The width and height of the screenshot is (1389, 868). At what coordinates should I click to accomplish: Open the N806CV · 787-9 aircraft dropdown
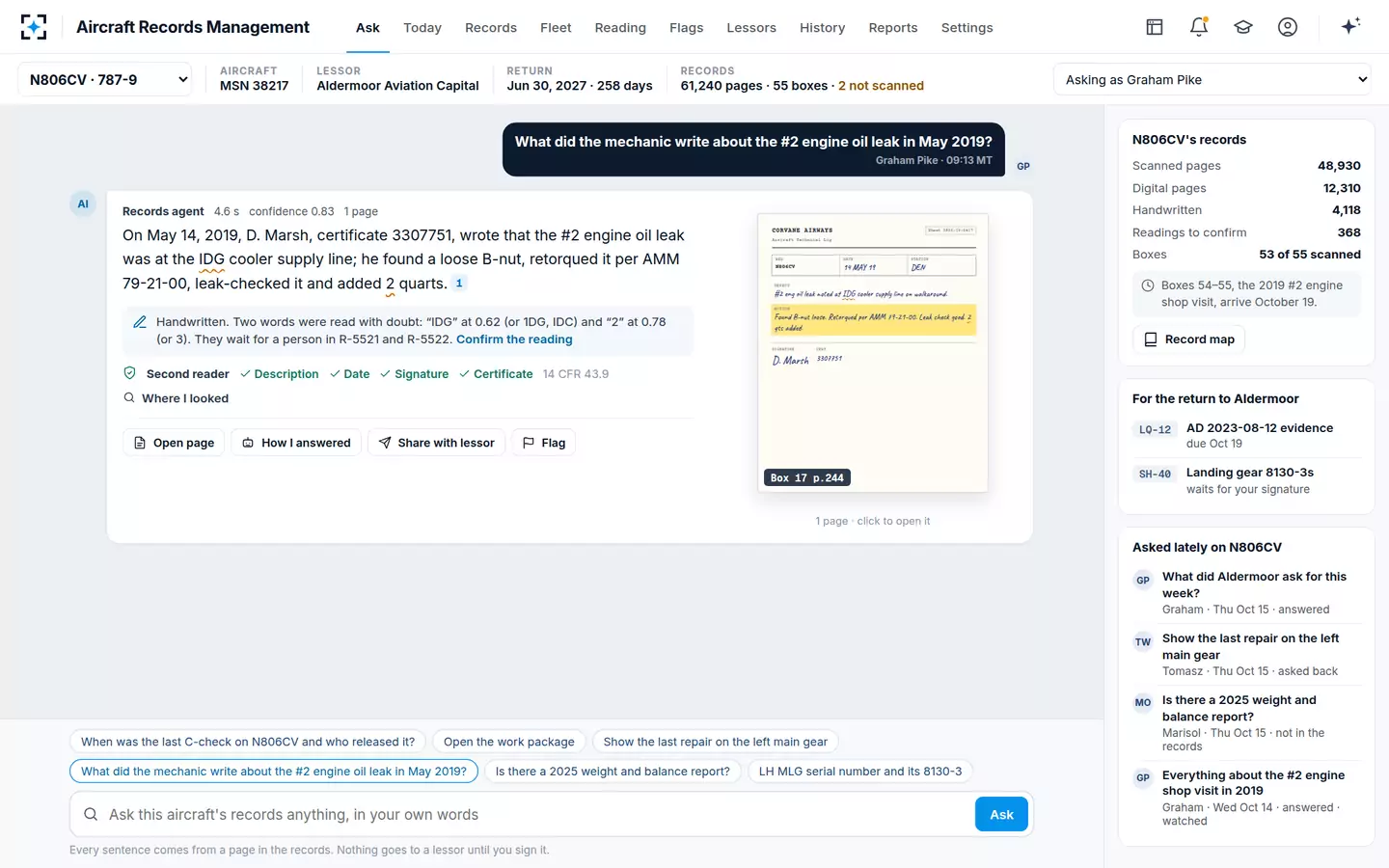[x=105, y=79]
